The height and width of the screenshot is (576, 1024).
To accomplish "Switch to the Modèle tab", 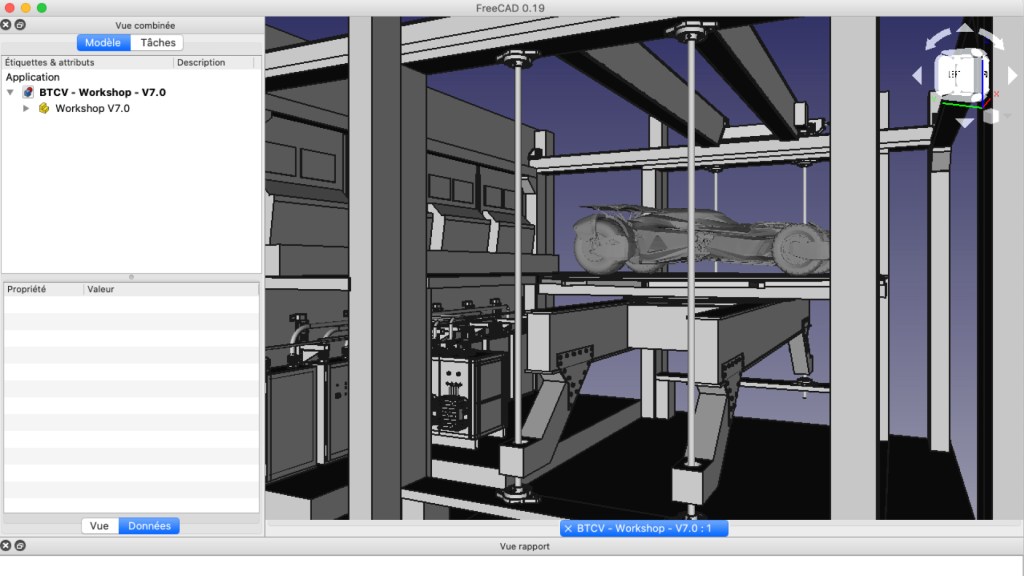I will (103, 42).
